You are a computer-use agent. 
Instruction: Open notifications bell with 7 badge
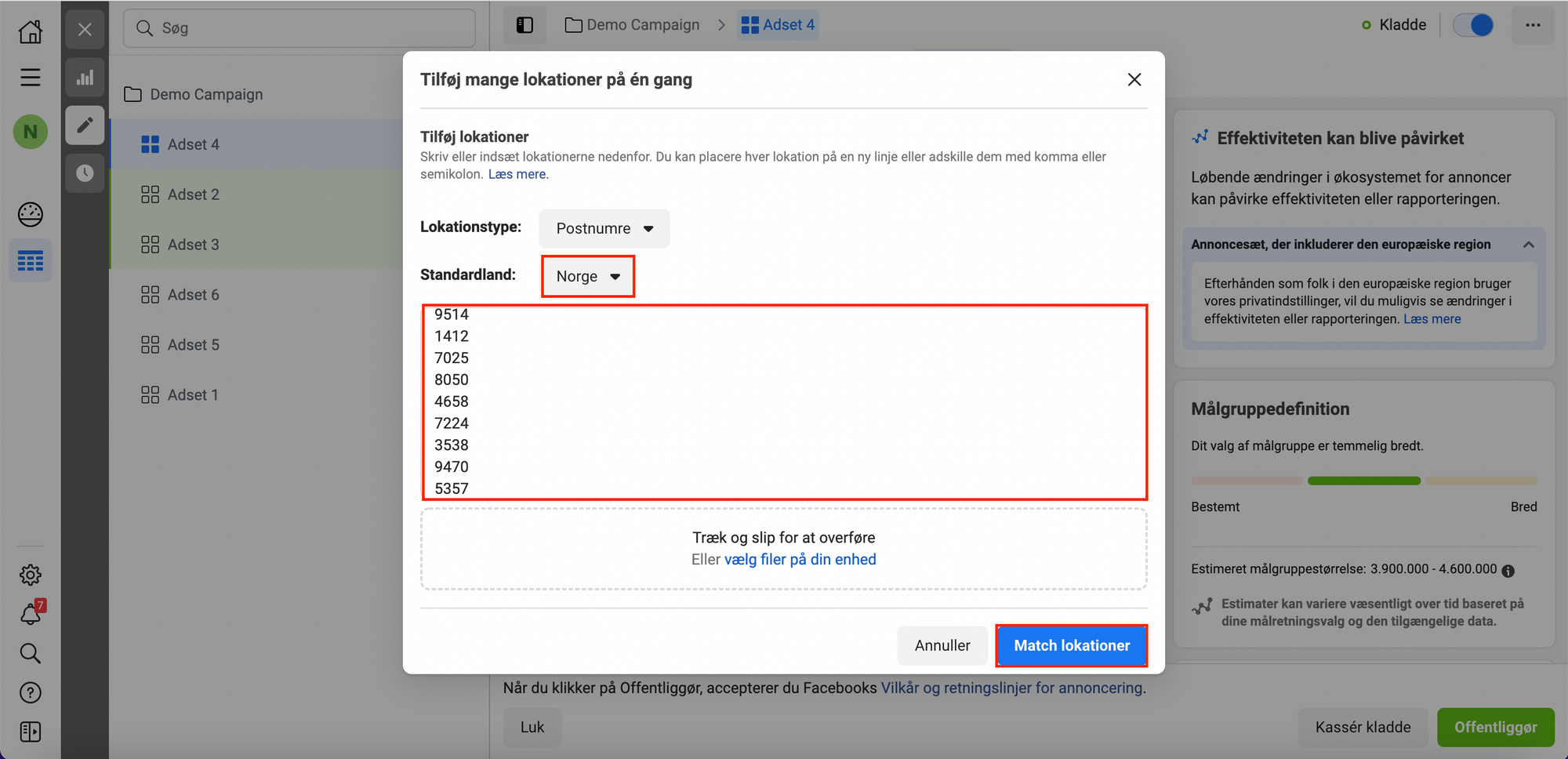(x=31, y=614)
